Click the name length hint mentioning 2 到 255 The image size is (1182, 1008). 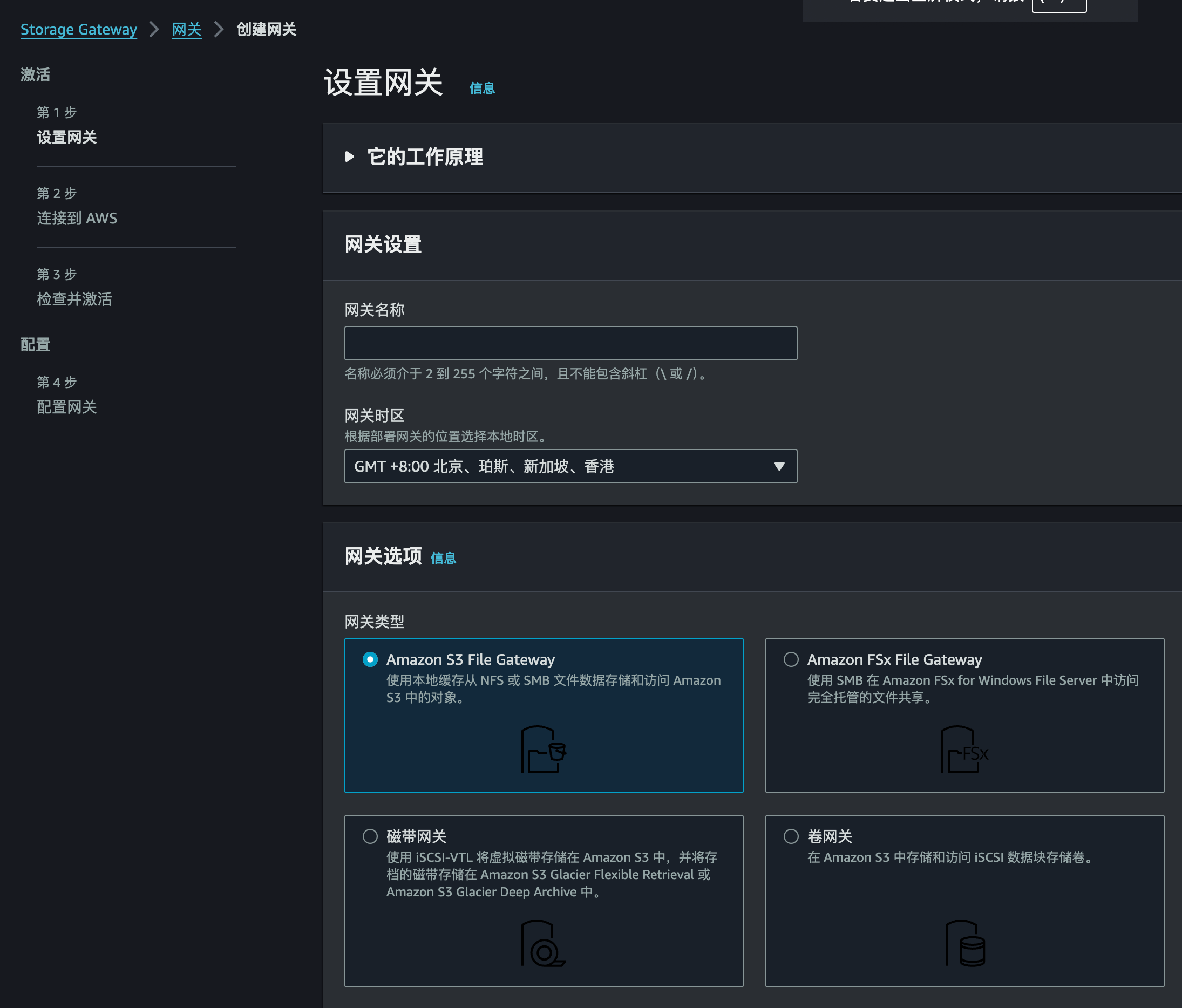tap(527, 373)
